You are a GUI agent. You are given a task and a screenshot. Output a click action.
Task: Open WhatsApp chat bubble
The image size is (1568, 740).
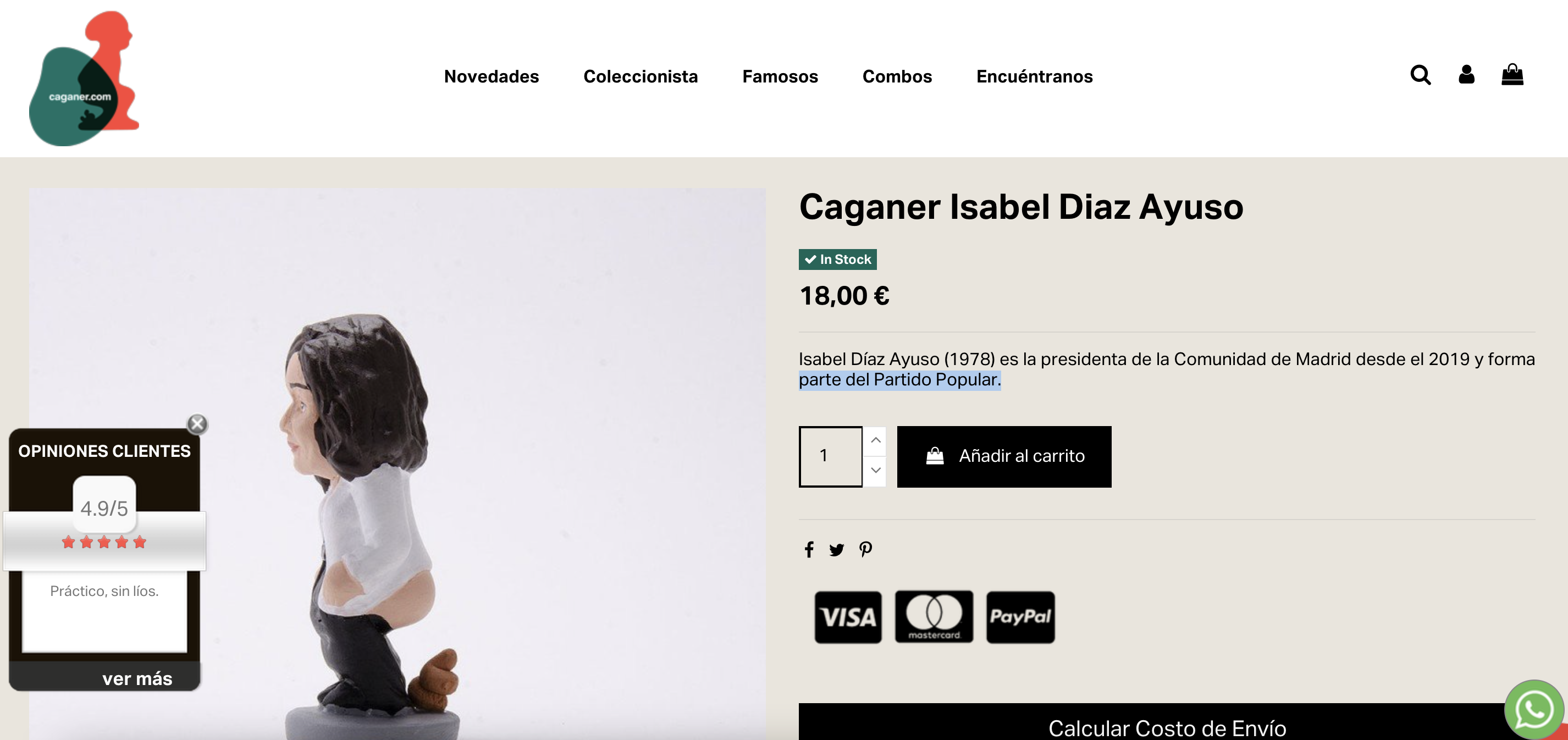(x=1534, y=710)
